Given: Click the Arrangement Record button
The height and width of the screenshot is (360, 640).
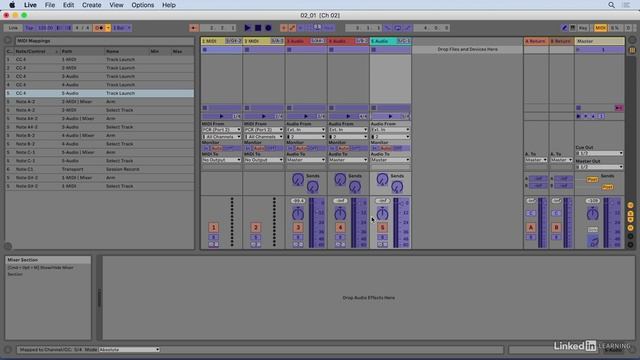Looking at the screenshot, I should pyautogui.click(x=268, y=28).
